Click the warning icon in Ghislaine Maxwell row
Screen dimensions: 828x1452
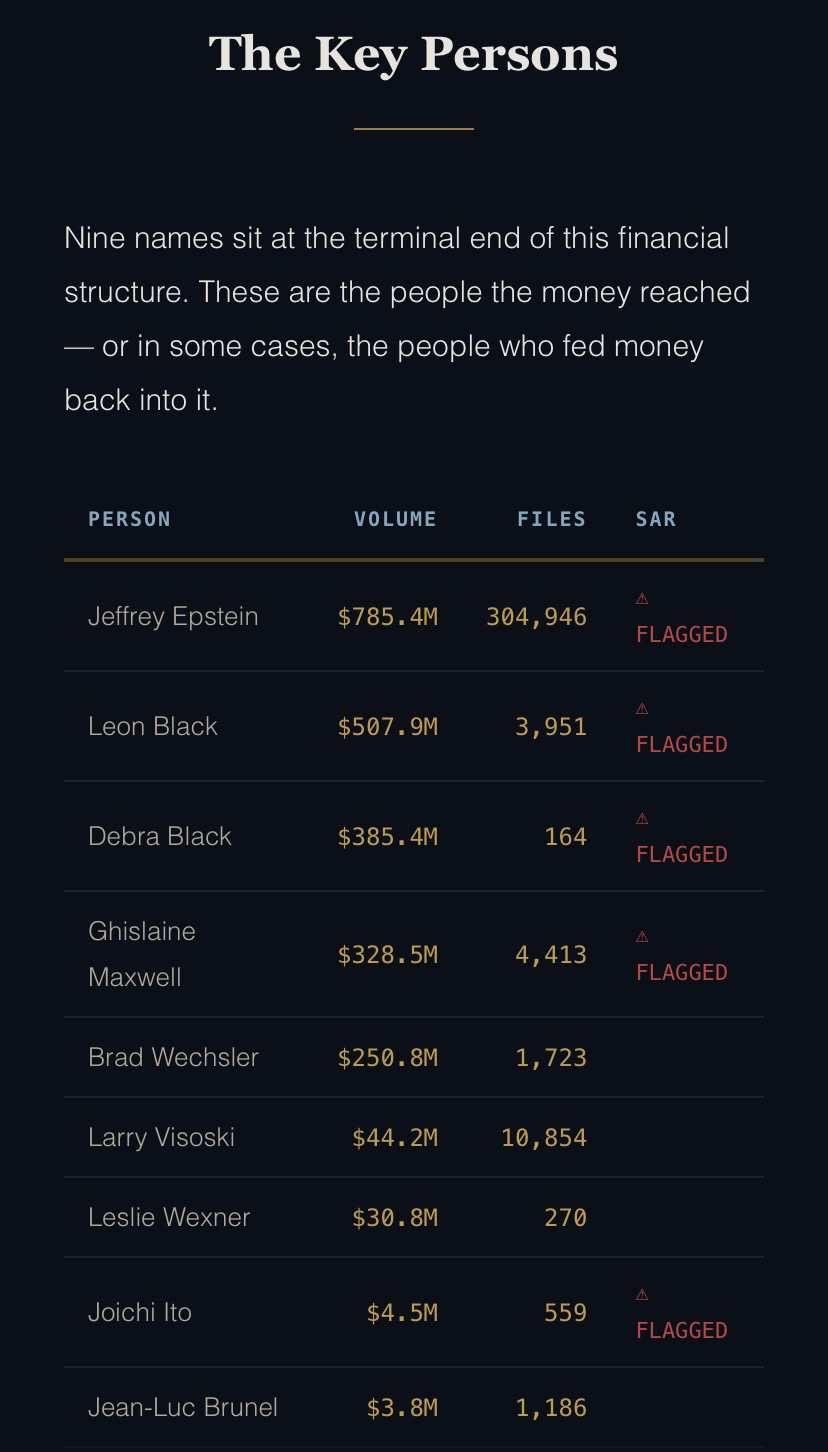point(642,936)
